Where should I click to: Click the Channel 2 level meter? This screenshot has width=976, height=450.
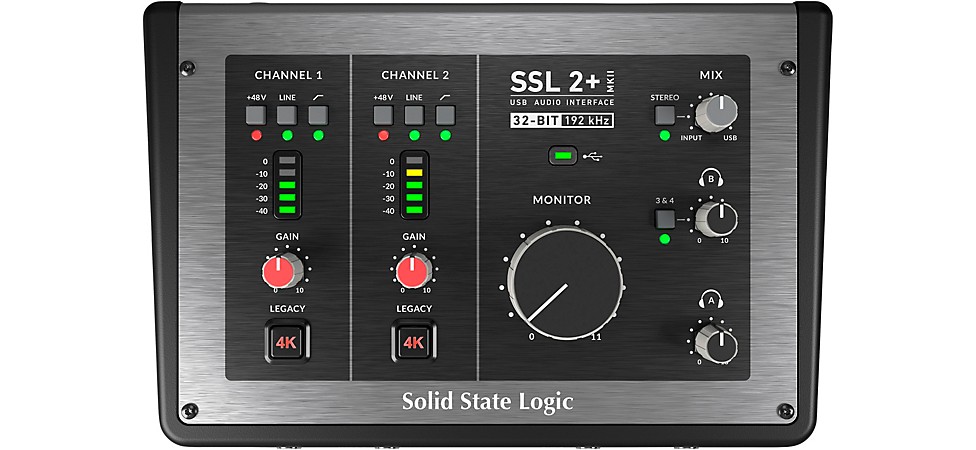tap(414, 185)
